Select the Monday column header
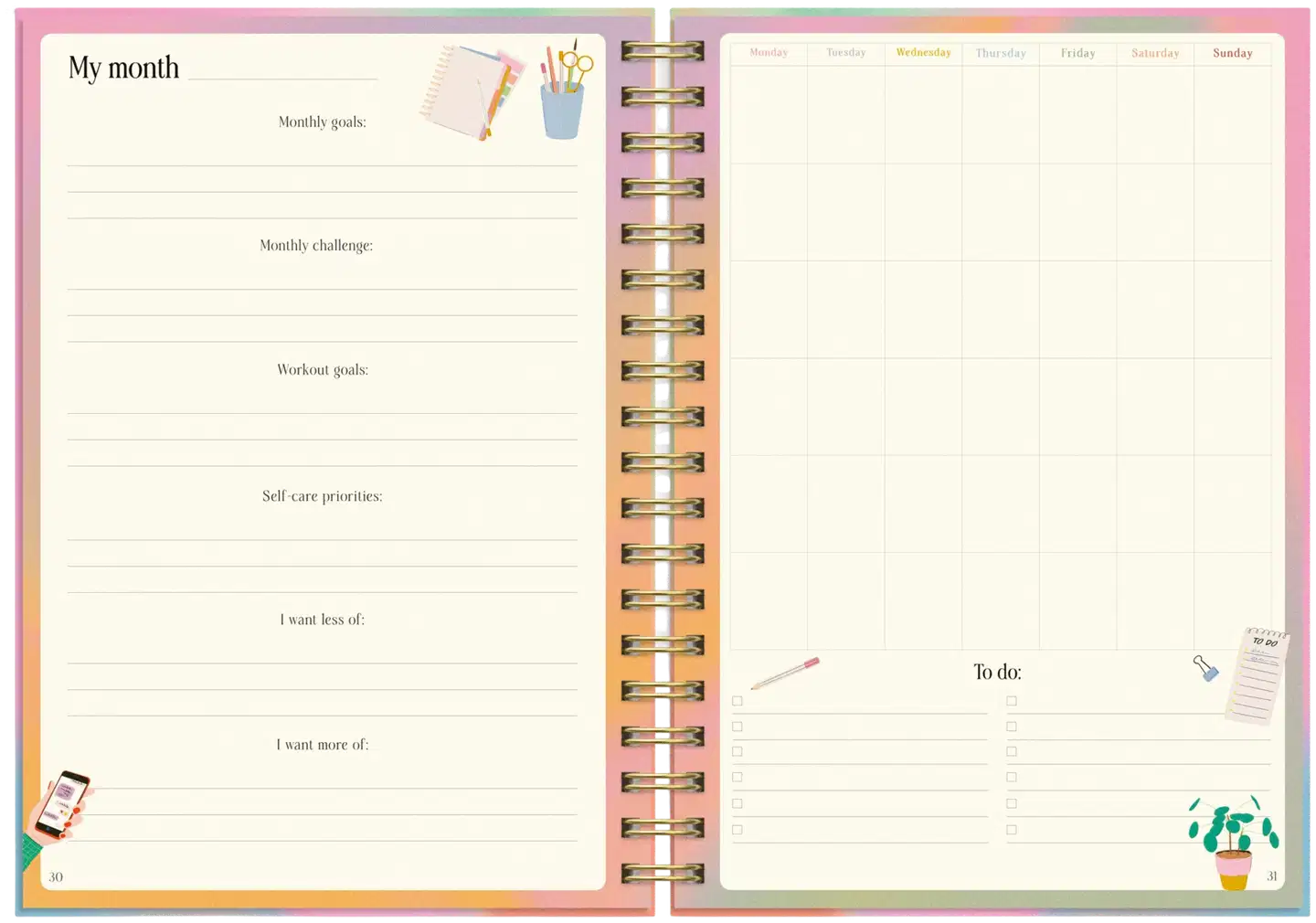This screenshot has width=1316, height=923. click(x=769, y=53)
